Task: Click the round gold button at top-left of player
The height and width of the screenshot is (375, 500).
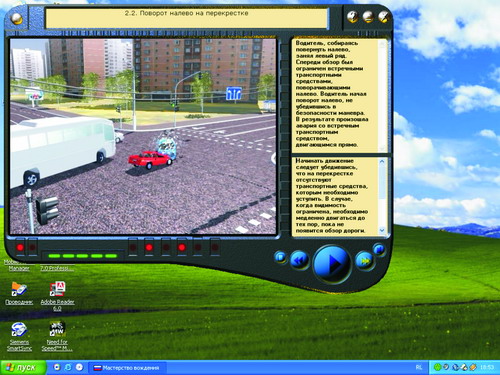Action: pos(16,18)
